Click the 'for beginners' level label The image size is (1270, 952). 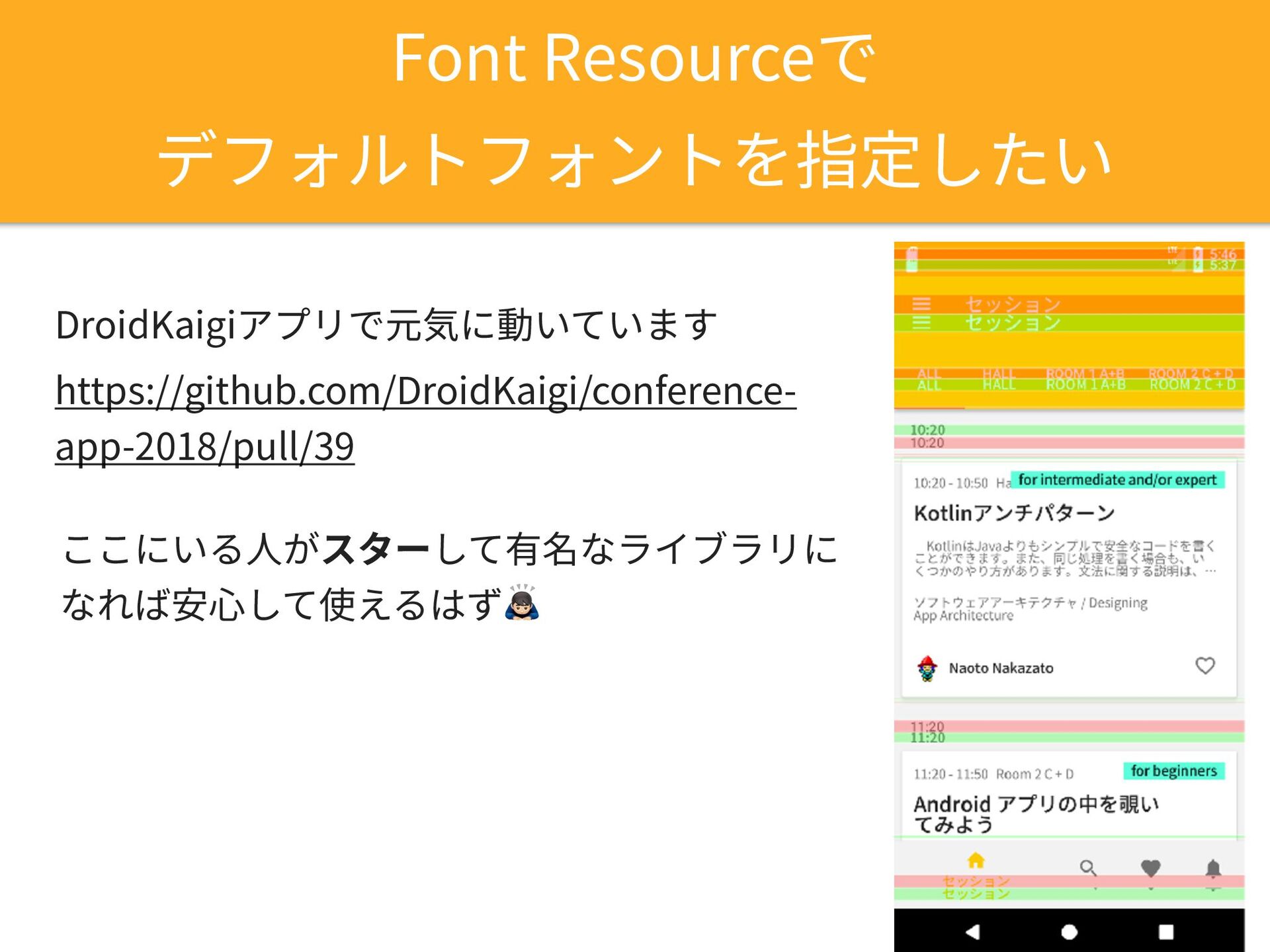pos(1173,771)
